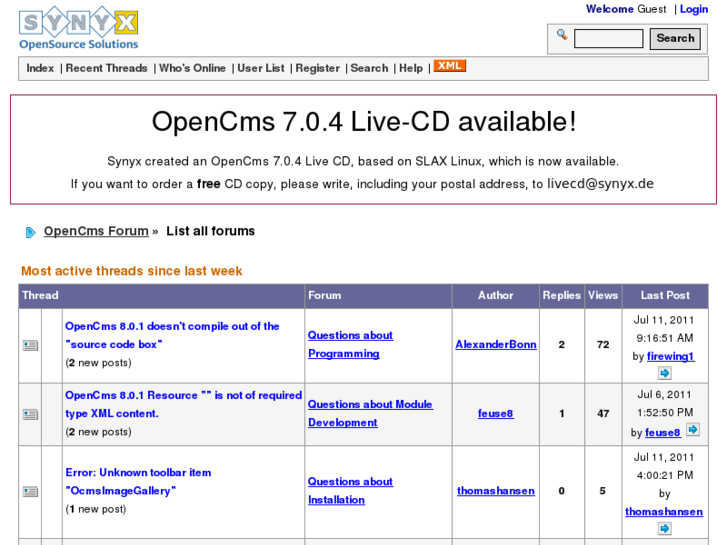The width and height of the screenshot is (727, 545).
Task: Click the Last Post column header
Action: (x=665, y=295)
